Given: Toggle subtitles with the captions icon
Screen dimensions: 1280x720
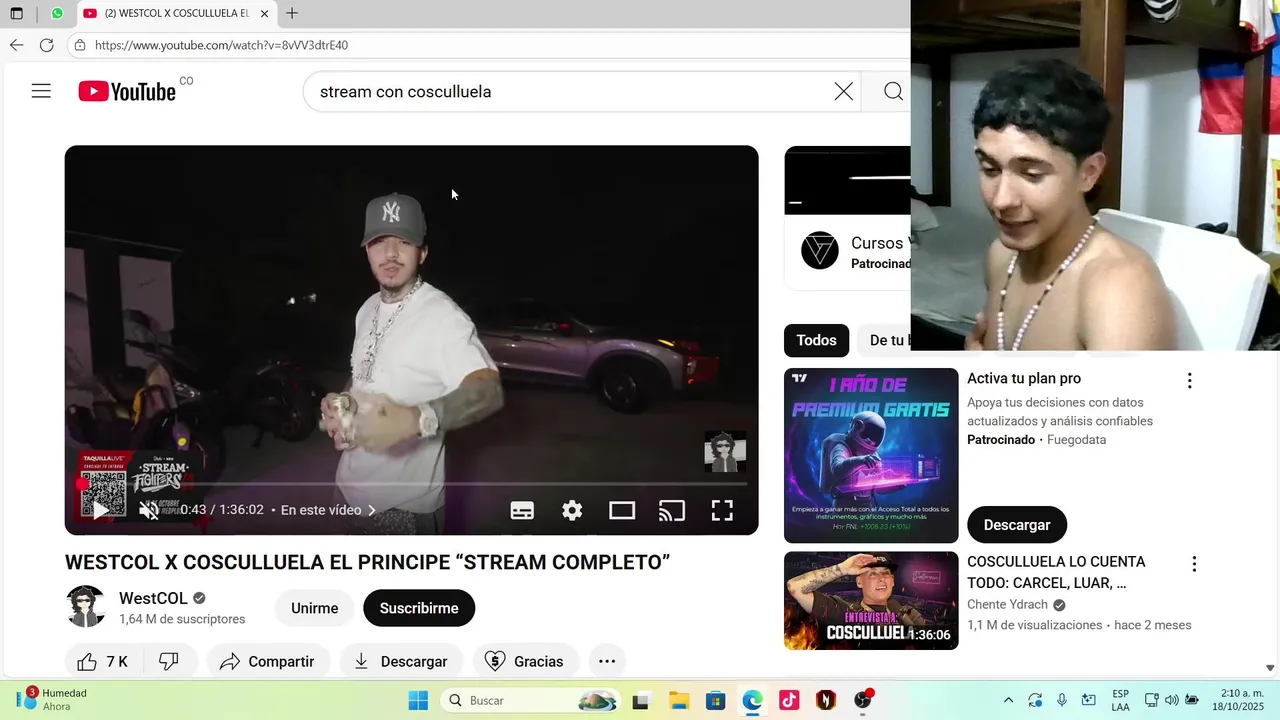Looking at the screenshot, I should click(522, 510).
